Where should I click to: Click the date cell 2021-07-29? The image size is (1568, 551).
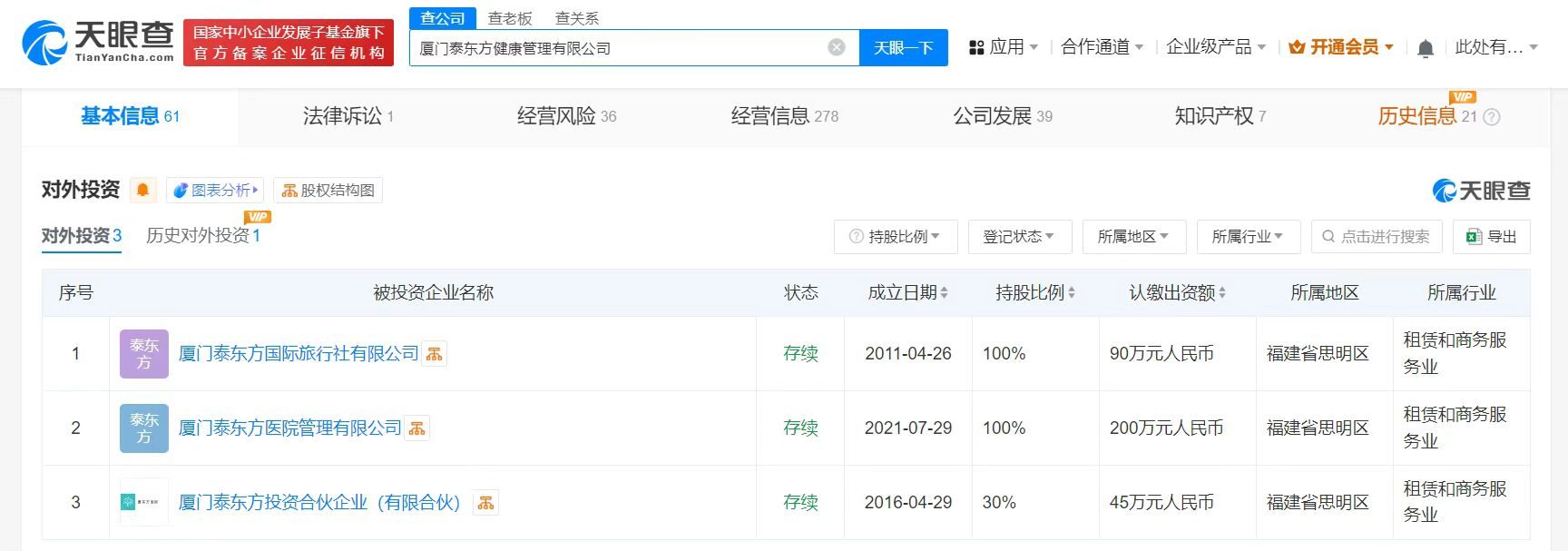tap(908, 428)
